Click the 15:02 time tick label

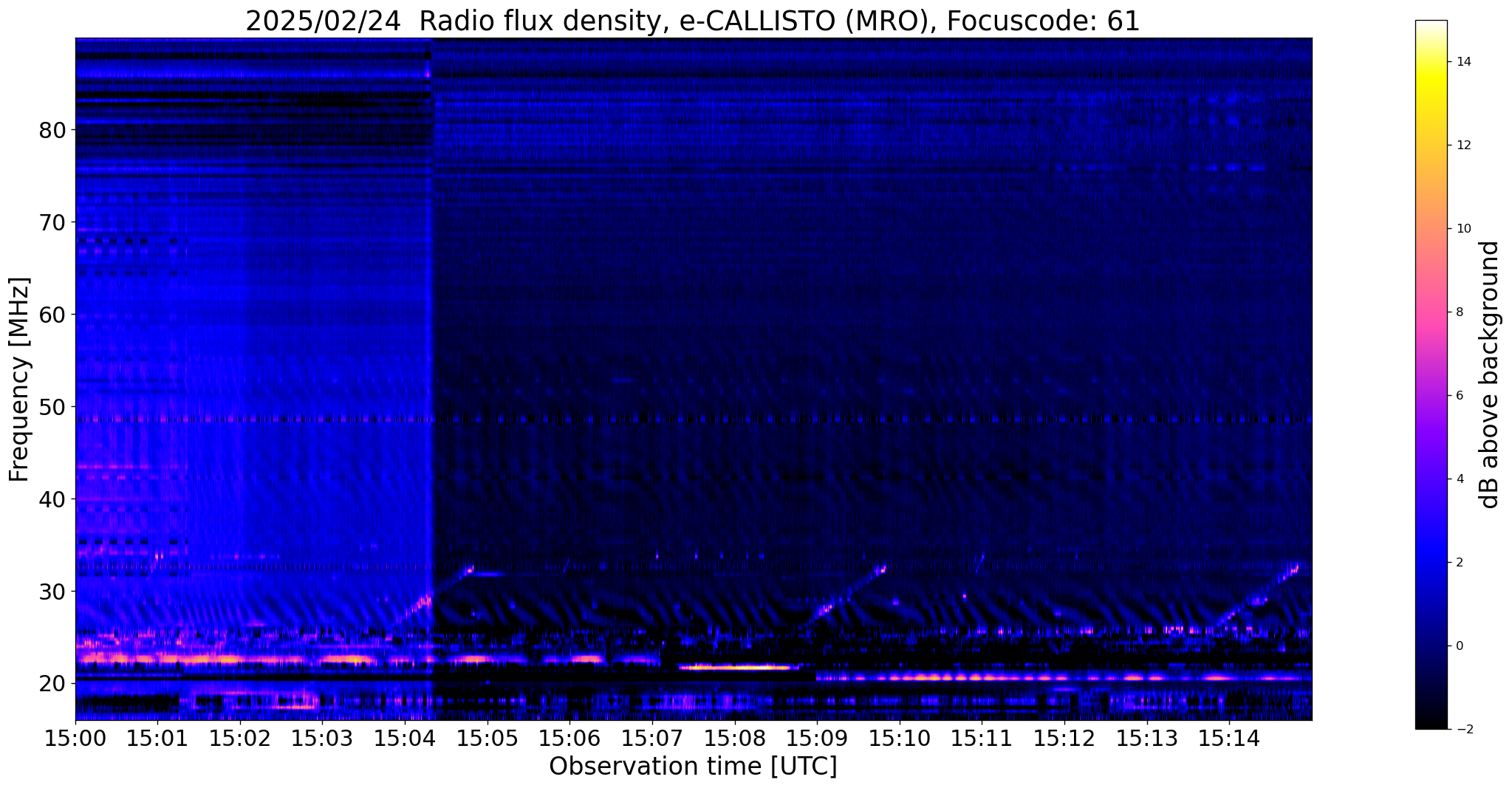[x=240, y=738]
